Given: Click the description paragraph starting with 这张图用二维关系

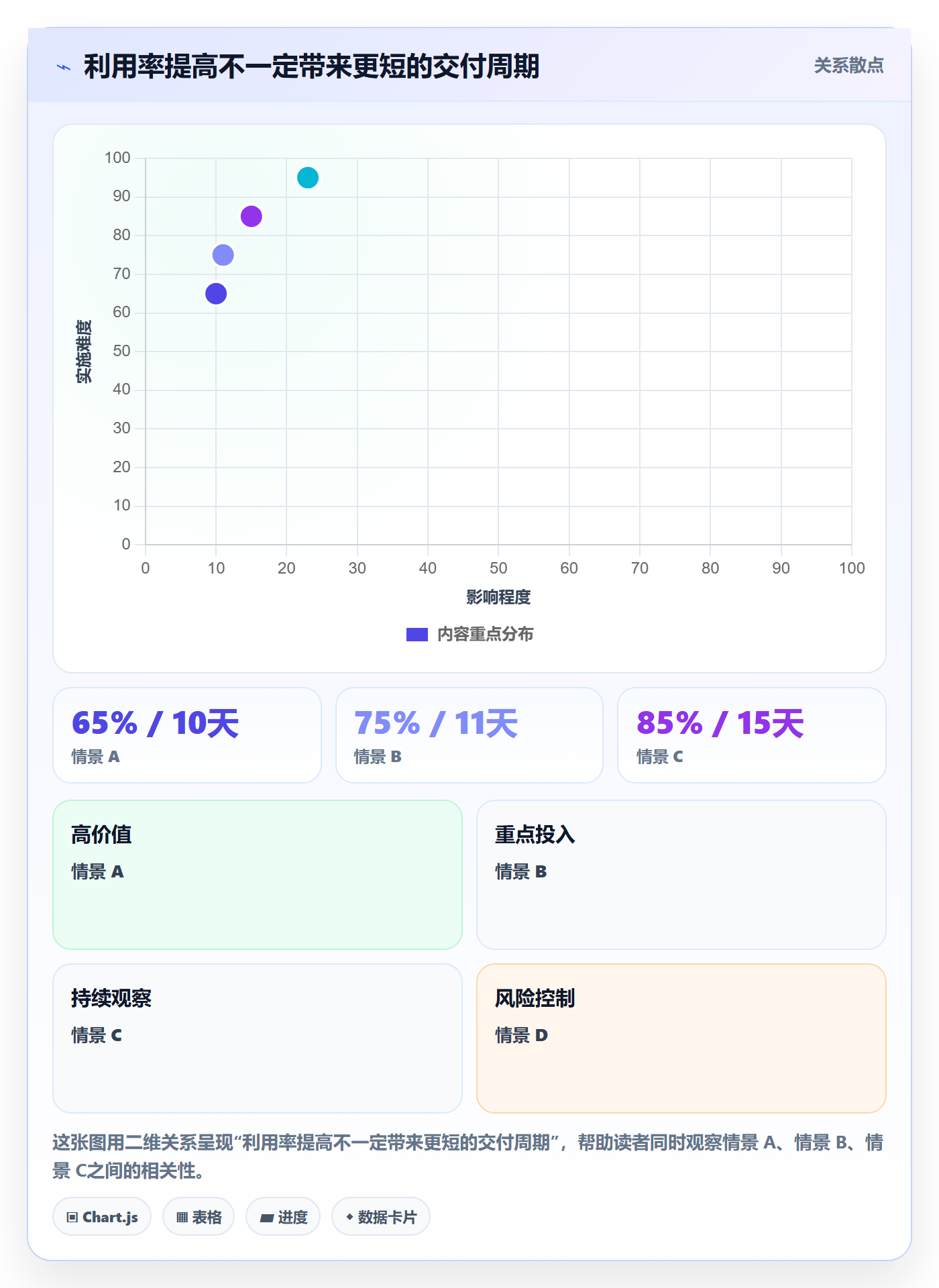Looking at the screenshot, I should 468,1157.
